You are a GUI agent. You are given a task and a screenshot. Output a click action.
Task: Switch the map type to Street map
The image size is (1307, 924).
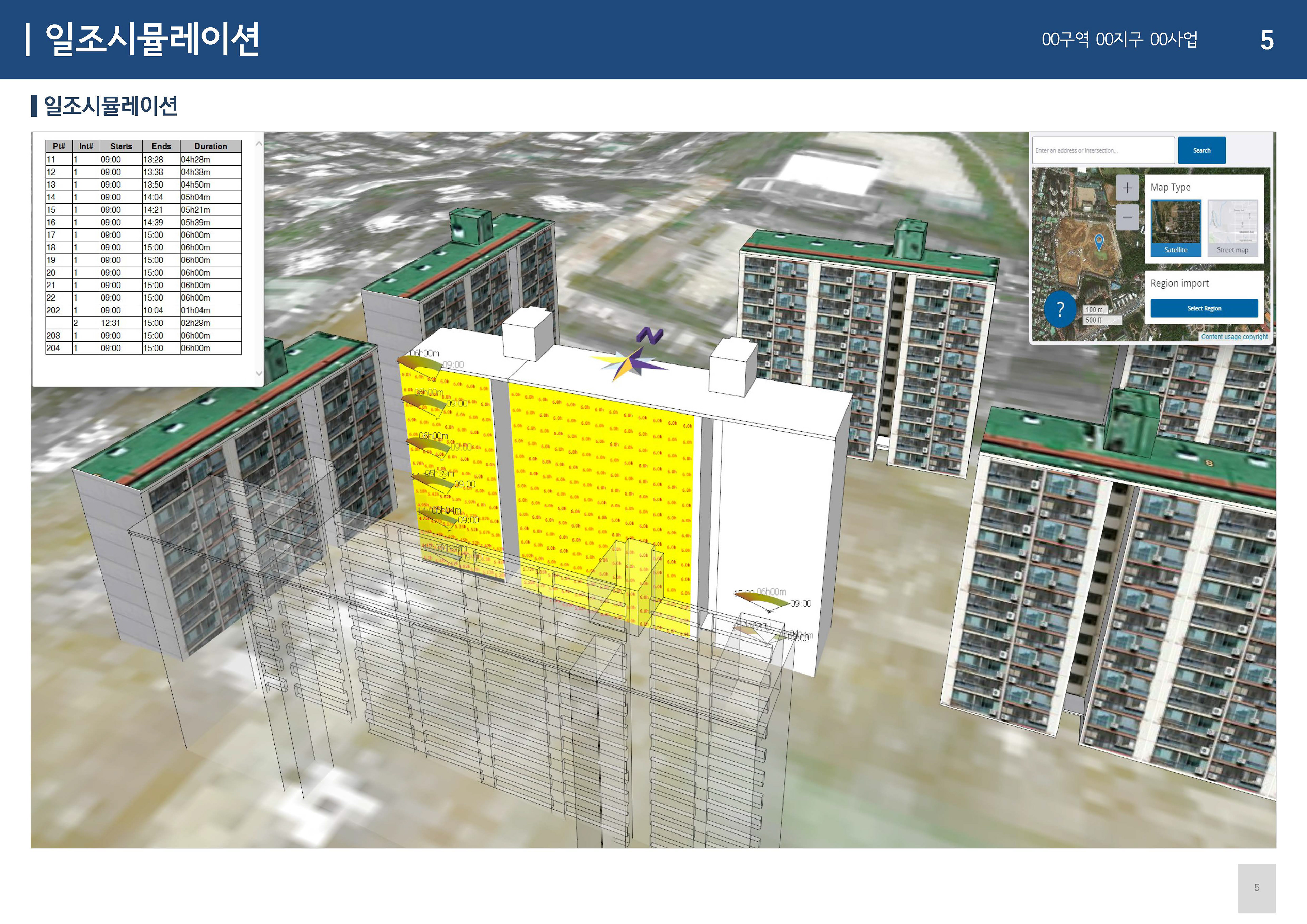point(1232,228)
